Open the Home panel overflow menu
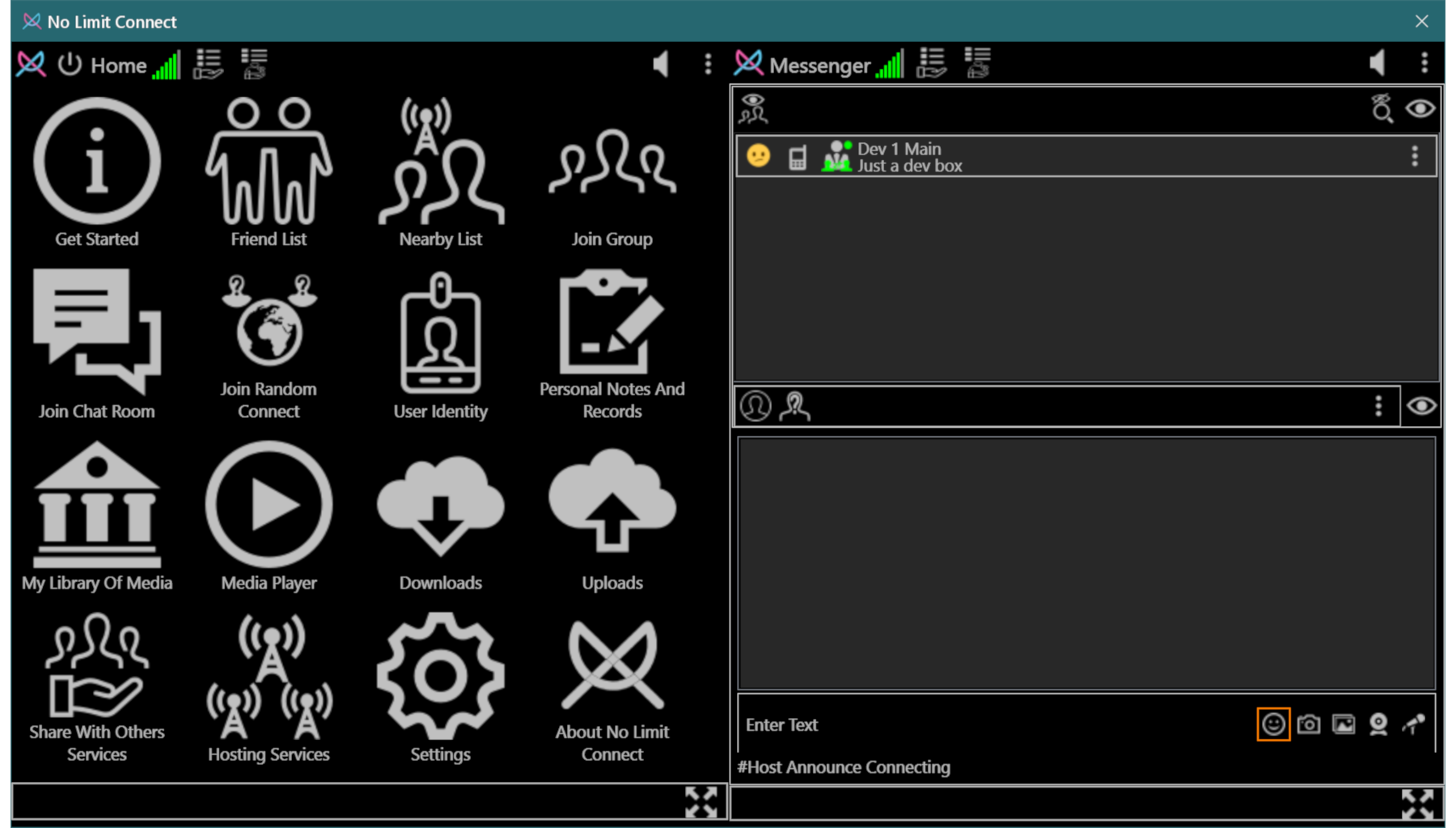Image resolution: width=1456 pixels, height=828 pixels. [x=708, y=63]
